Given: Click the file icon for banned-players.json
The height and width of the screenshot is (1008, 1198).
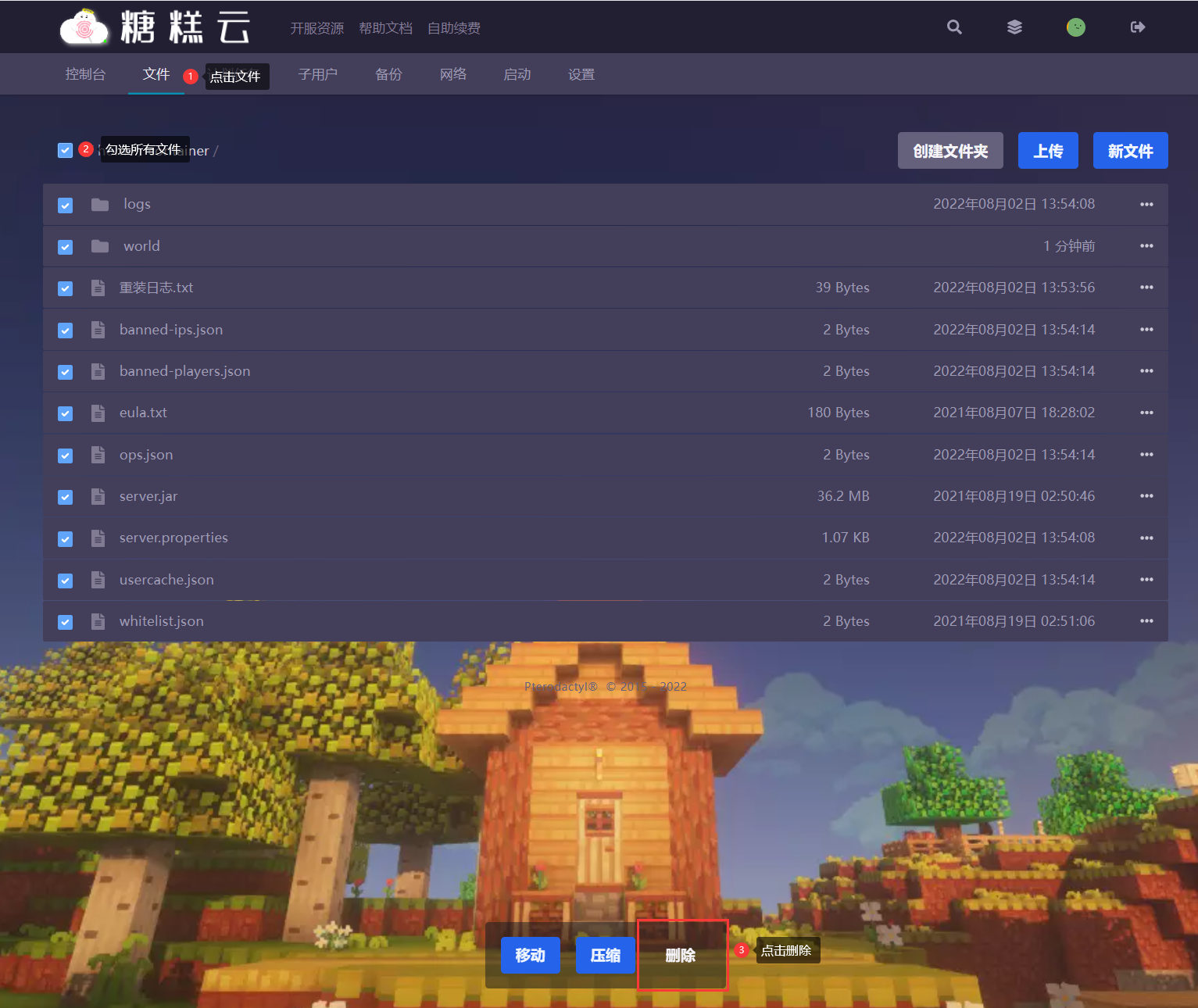Looking at the screenshot, I should point(98,371).
